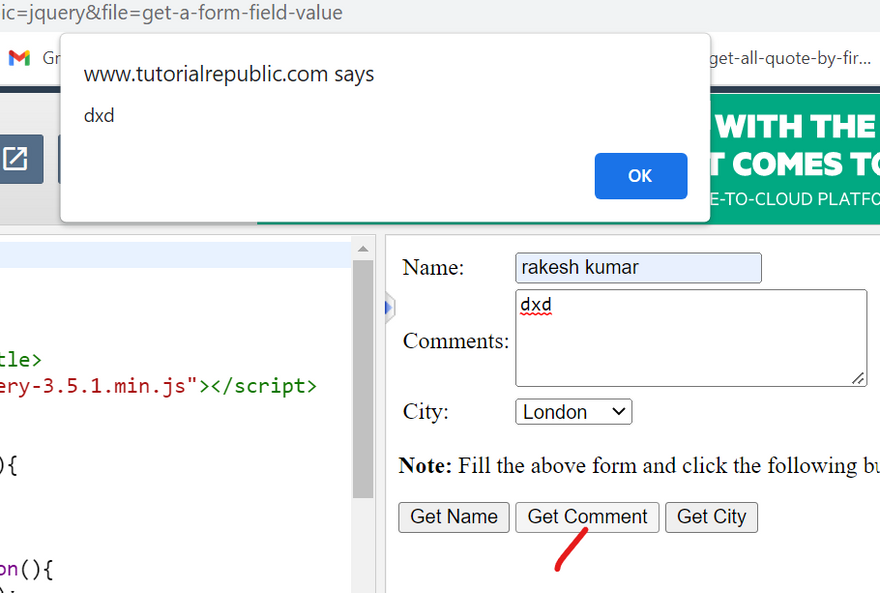Click the Name field label

click(432, 268)
